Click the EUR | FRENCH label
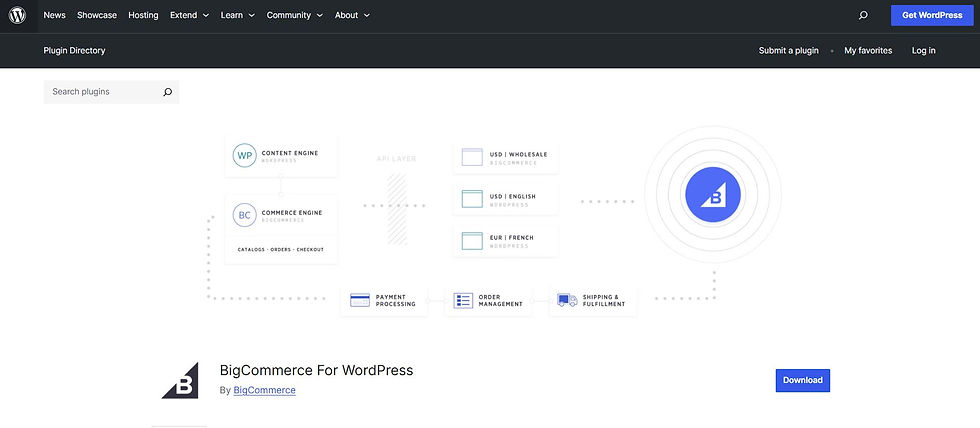The height and width of the screenshot is (428, 980). pos(512,238)
